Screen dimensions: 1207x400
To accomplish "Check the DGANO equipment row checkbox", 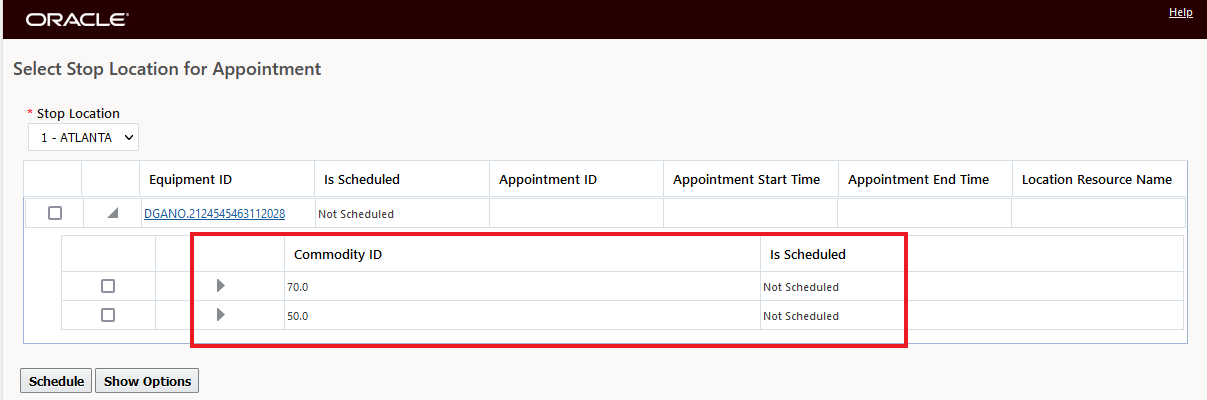I will tap(55, 213).
